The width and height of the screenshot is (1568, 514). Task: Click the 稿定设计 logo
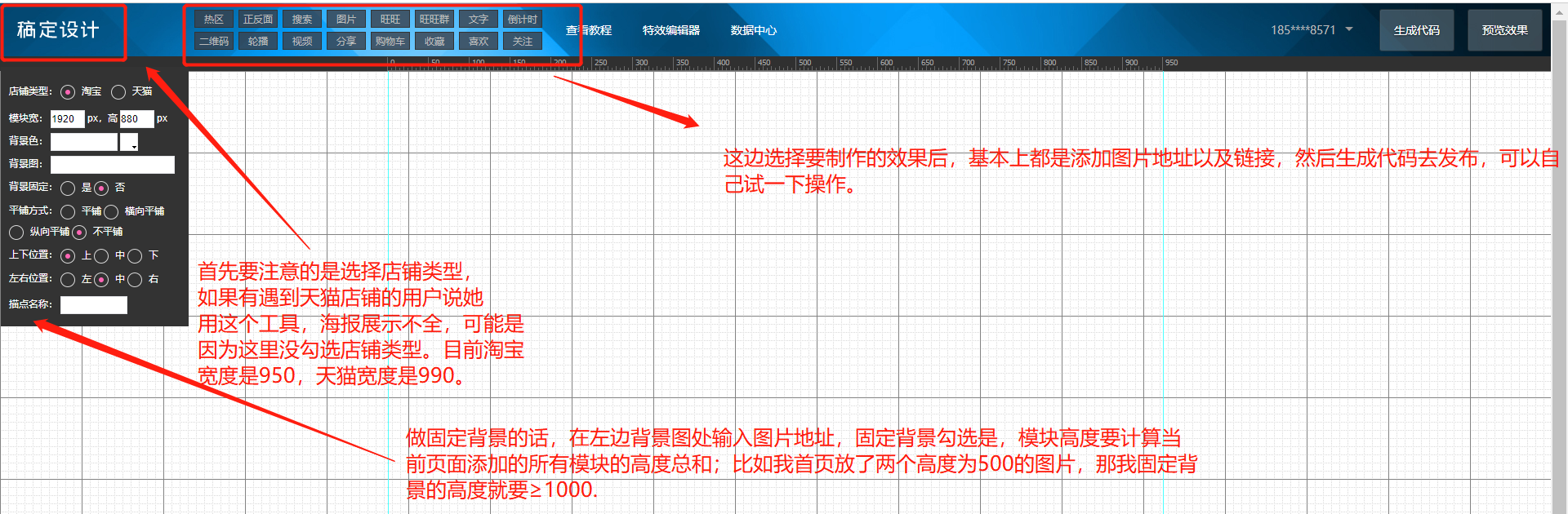coord(58,30)
